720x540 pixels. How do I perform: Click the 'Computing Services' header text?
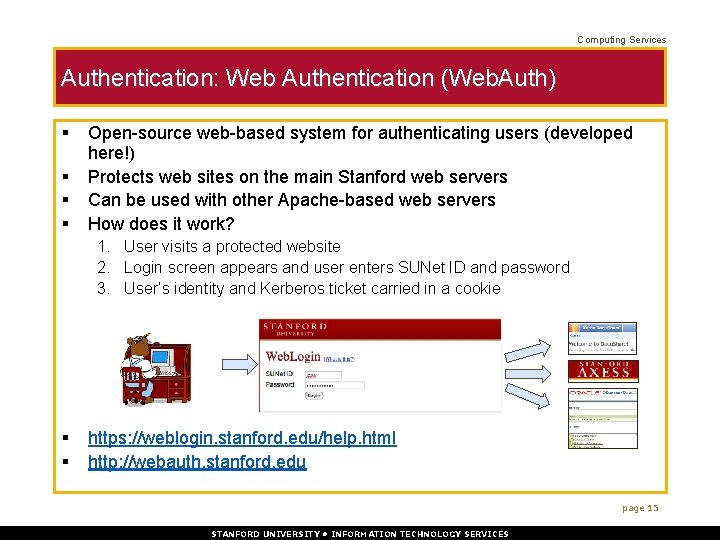621,40
